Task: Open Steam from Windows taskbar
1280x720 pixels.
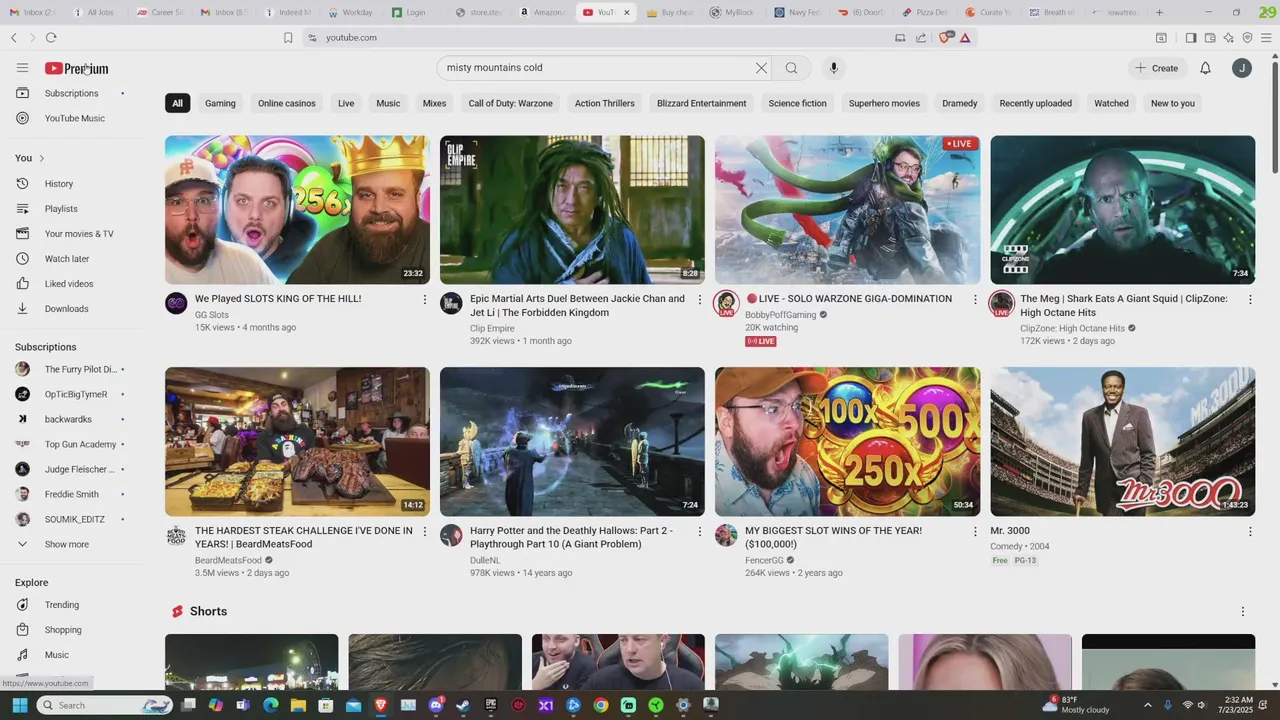Action: pos(463,705)
